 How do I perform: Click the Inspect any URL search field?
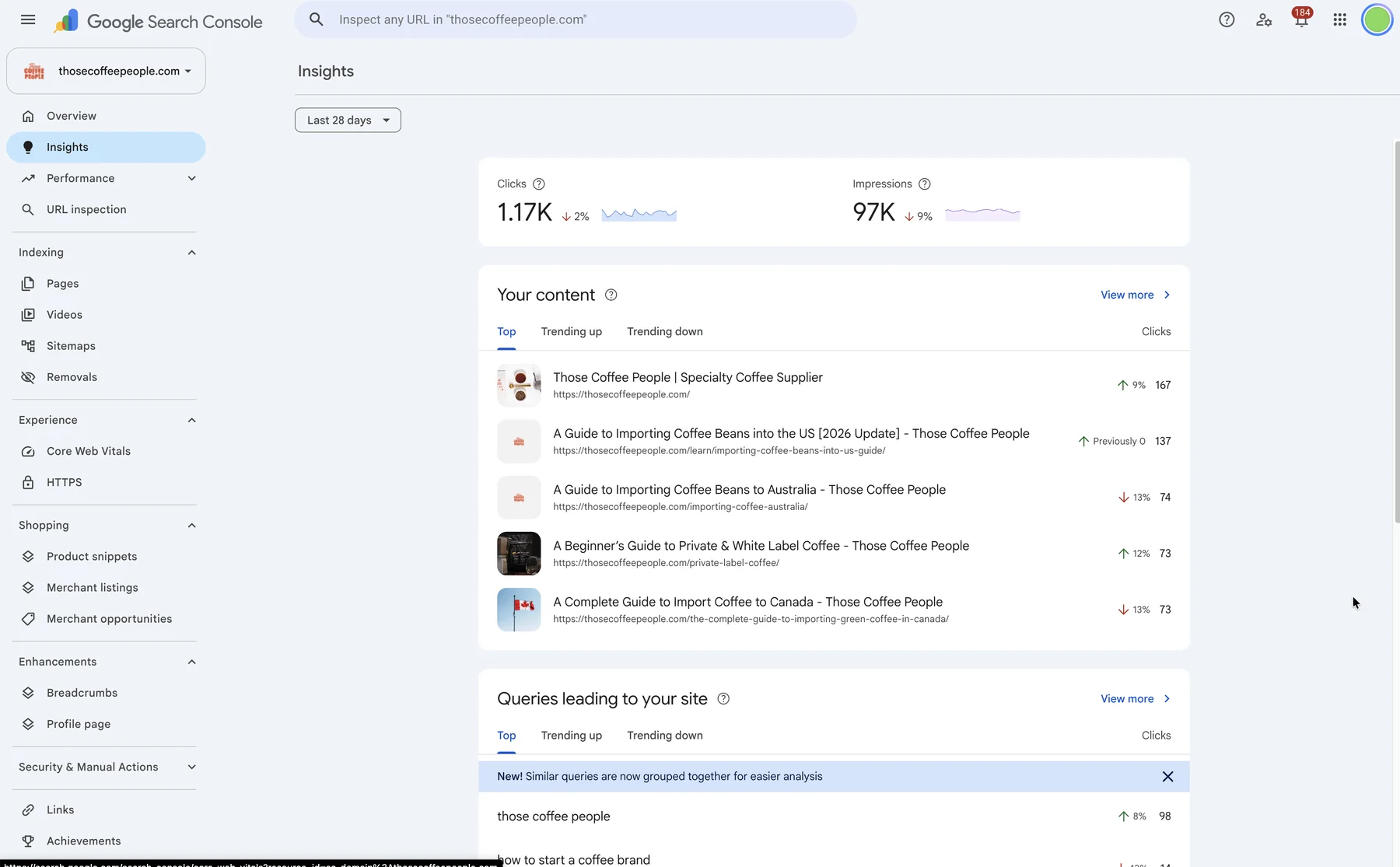[576, 19]
